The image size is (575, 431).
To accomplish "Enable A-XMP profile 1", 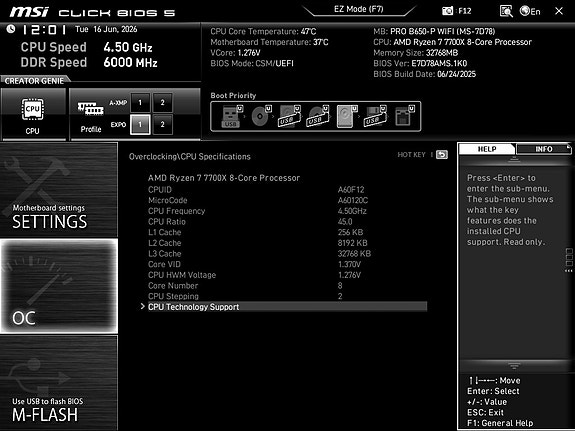I will click(140, 103).
